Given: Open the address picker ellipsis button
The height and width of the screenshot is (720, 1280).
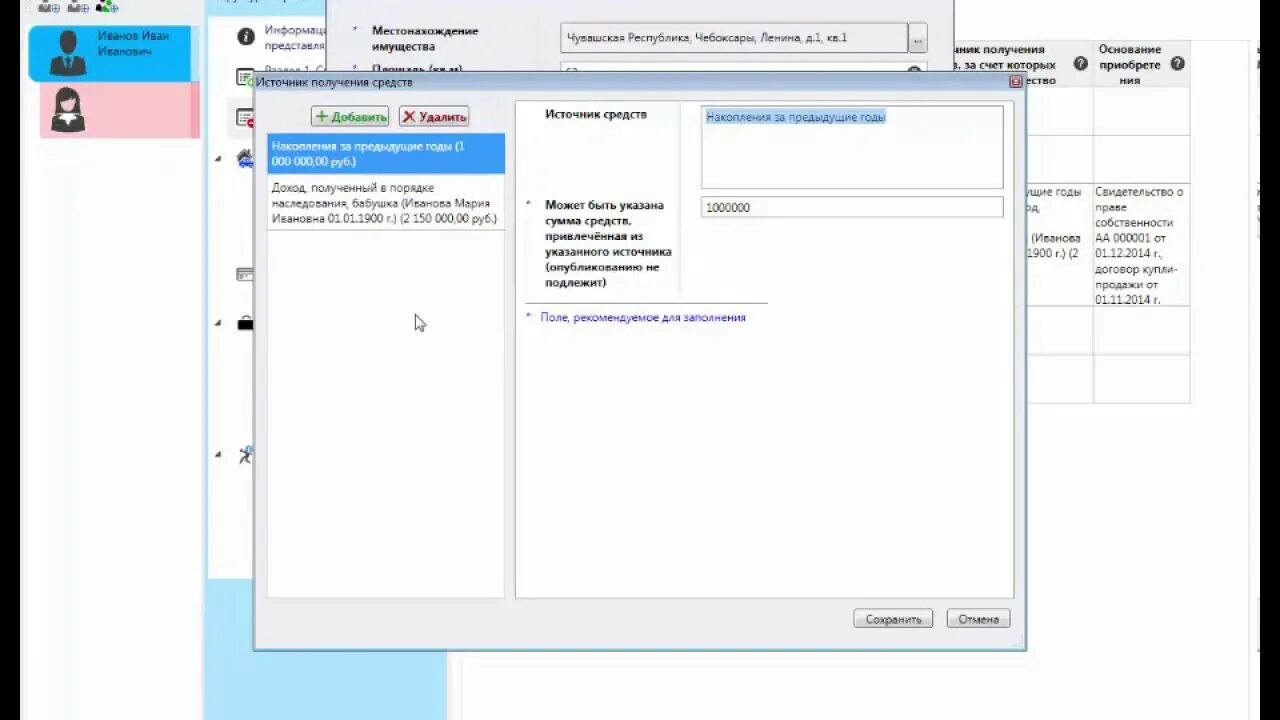Looking at the screenshot, I should pos(917,38).
